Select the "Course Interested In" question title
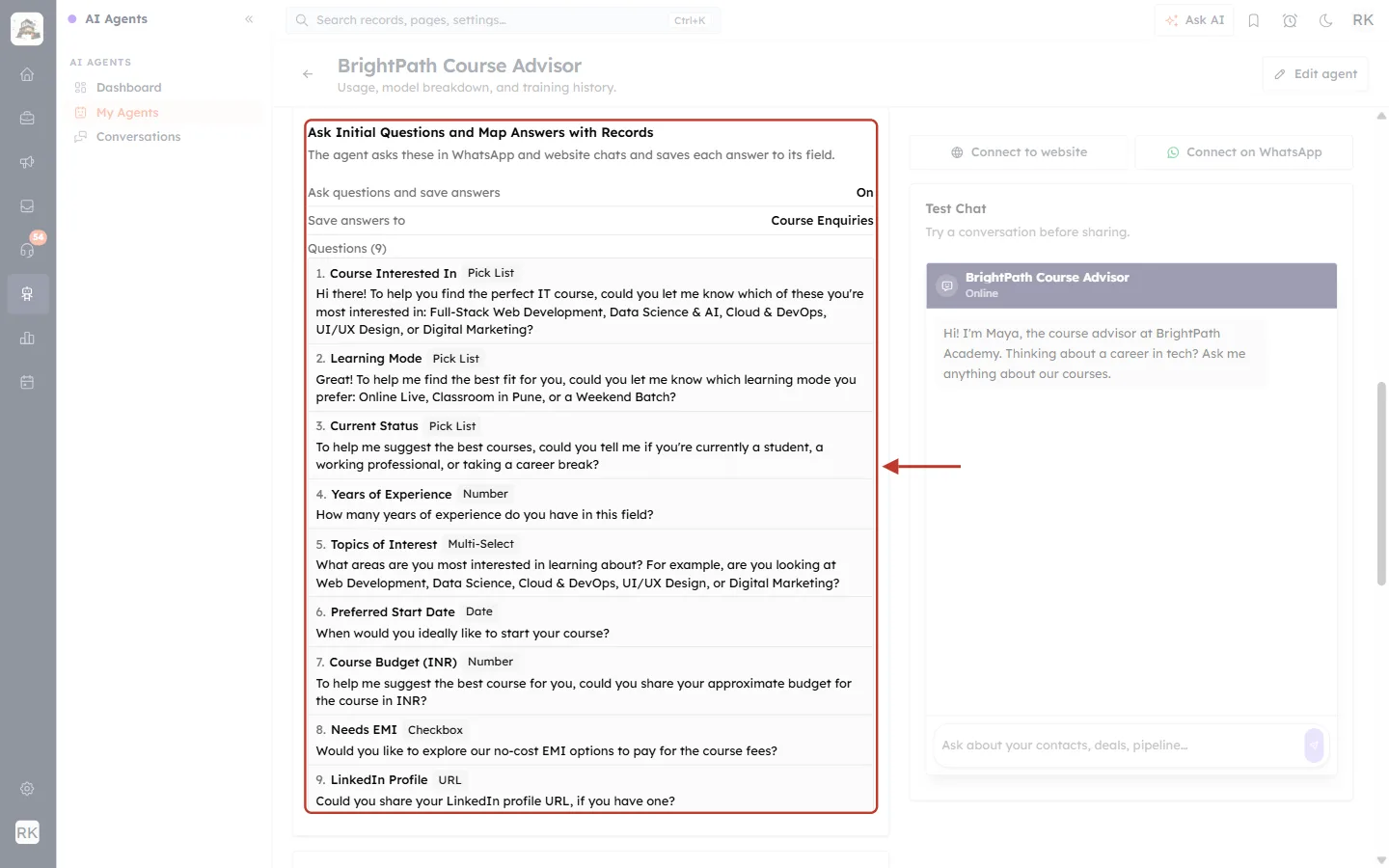This screenshot has height=868, width=1389. 394,274
